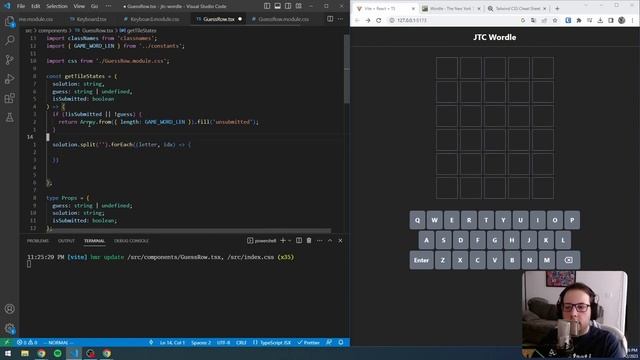The height and width of the screenshot is (360, 640).
Task: Open browser downloads icon
Action: coord(600,20)
